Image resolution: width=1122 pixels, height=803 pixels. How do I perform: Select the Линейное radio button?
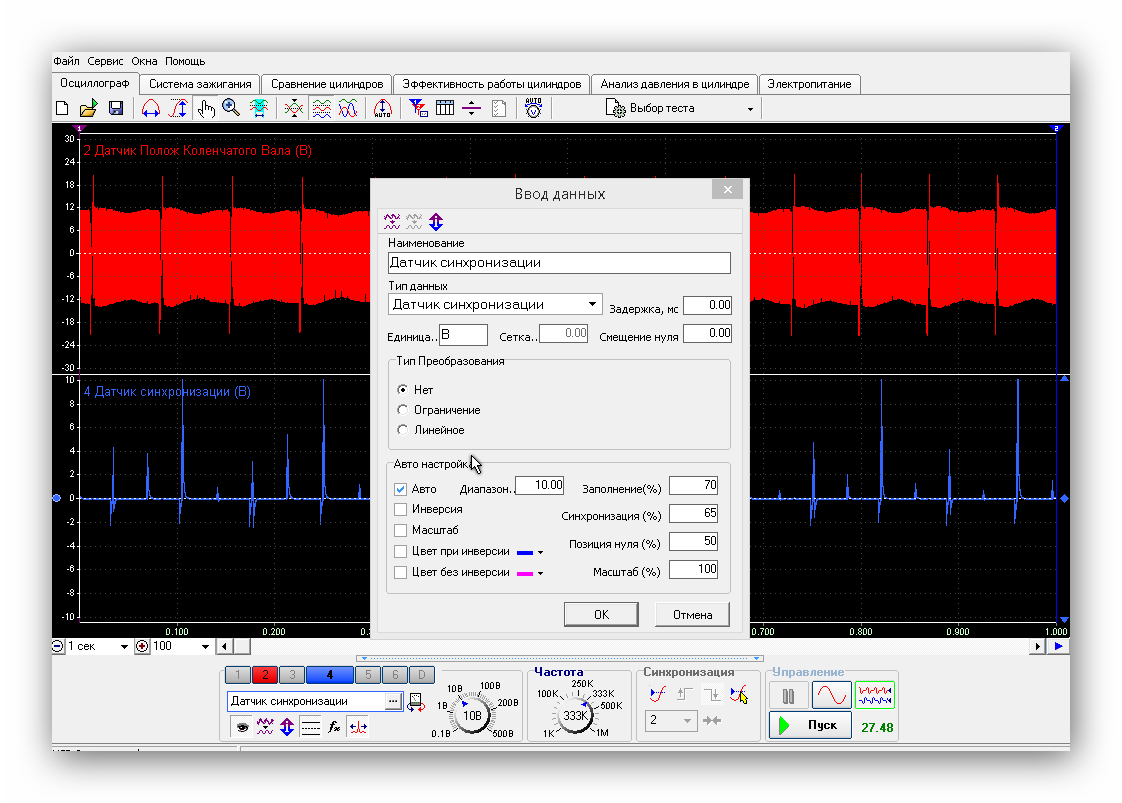coord(403,429)
